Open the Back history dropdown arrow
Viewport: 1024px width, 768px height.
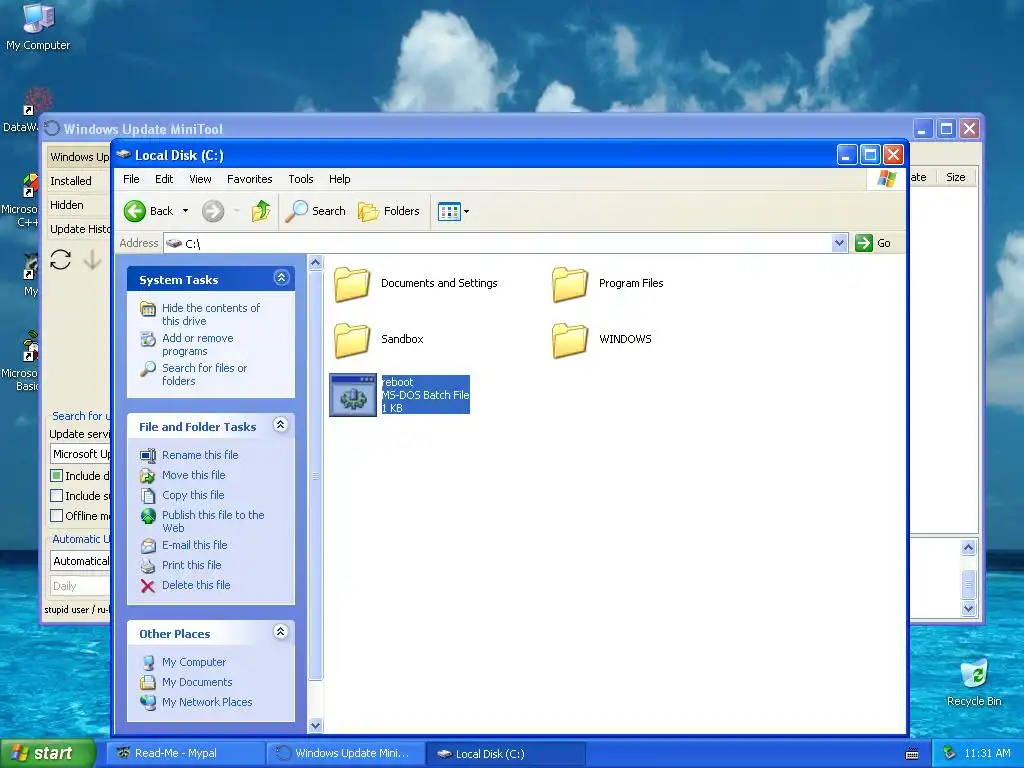point(185,211)
